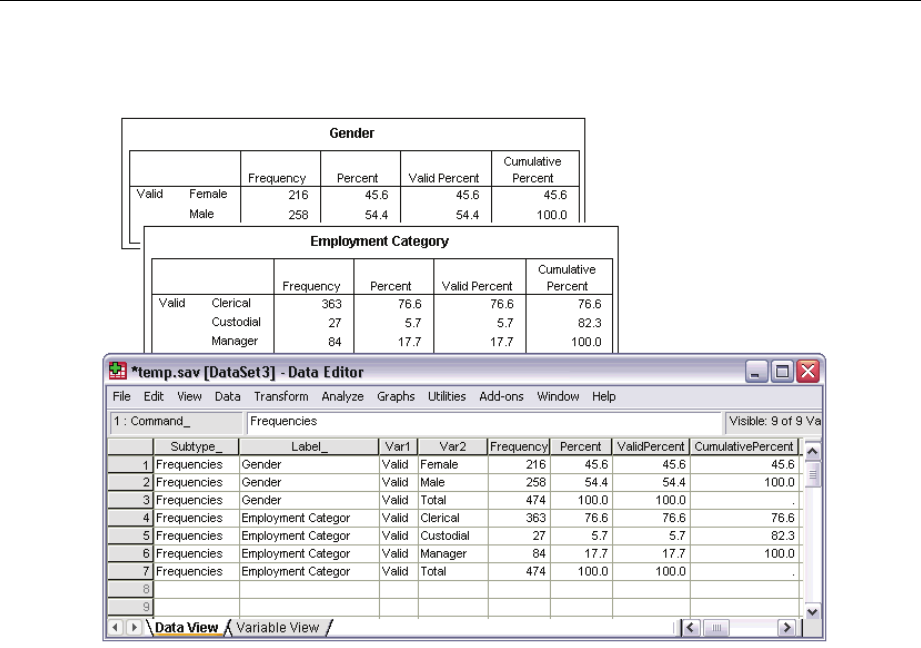The width and height of the screenshot is (921, 648).
Task: Click the cell value field showing Frequencies
Action: click(484, 422)
